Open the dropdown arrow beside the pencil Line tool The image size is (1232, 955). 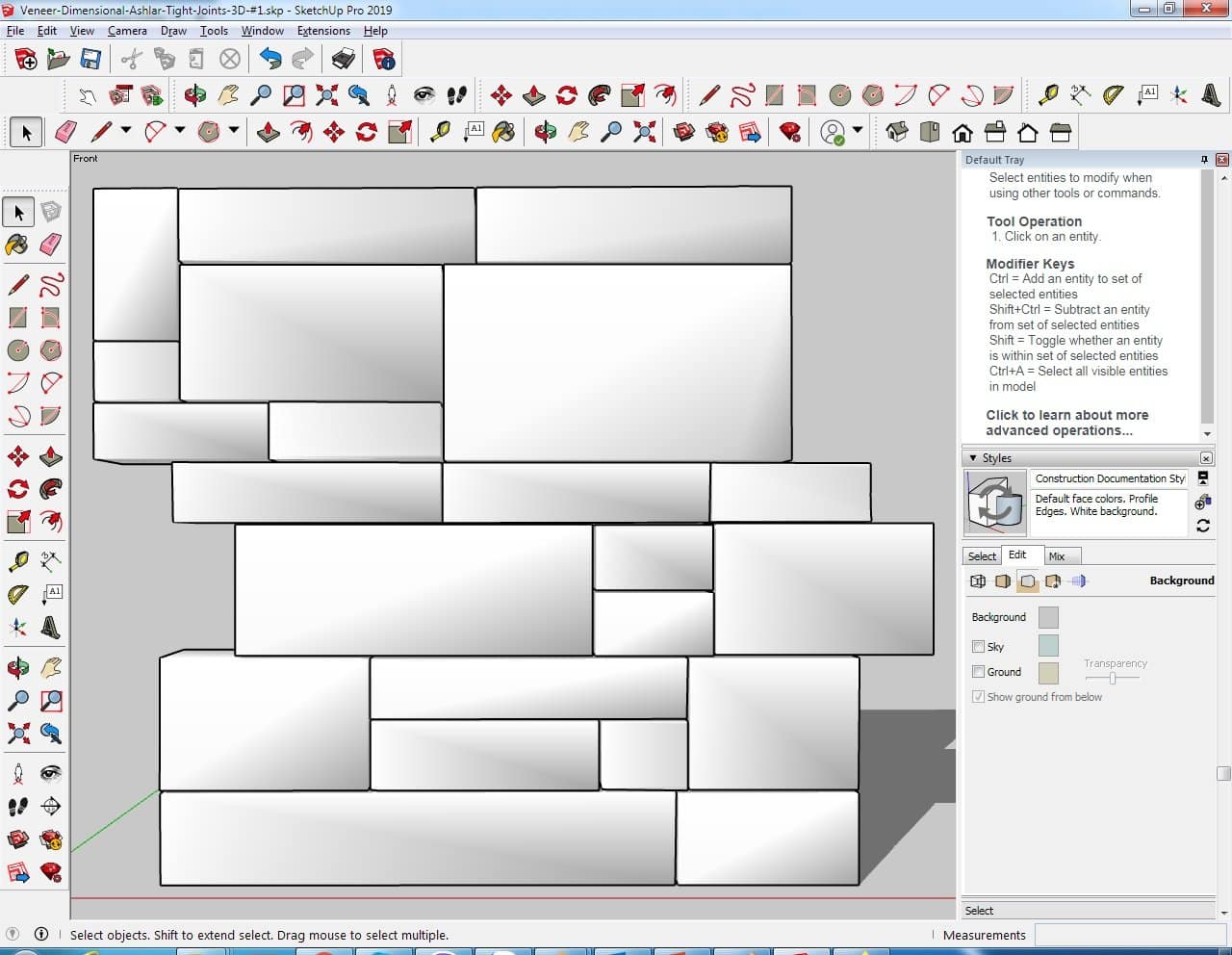tap(125, 131)
